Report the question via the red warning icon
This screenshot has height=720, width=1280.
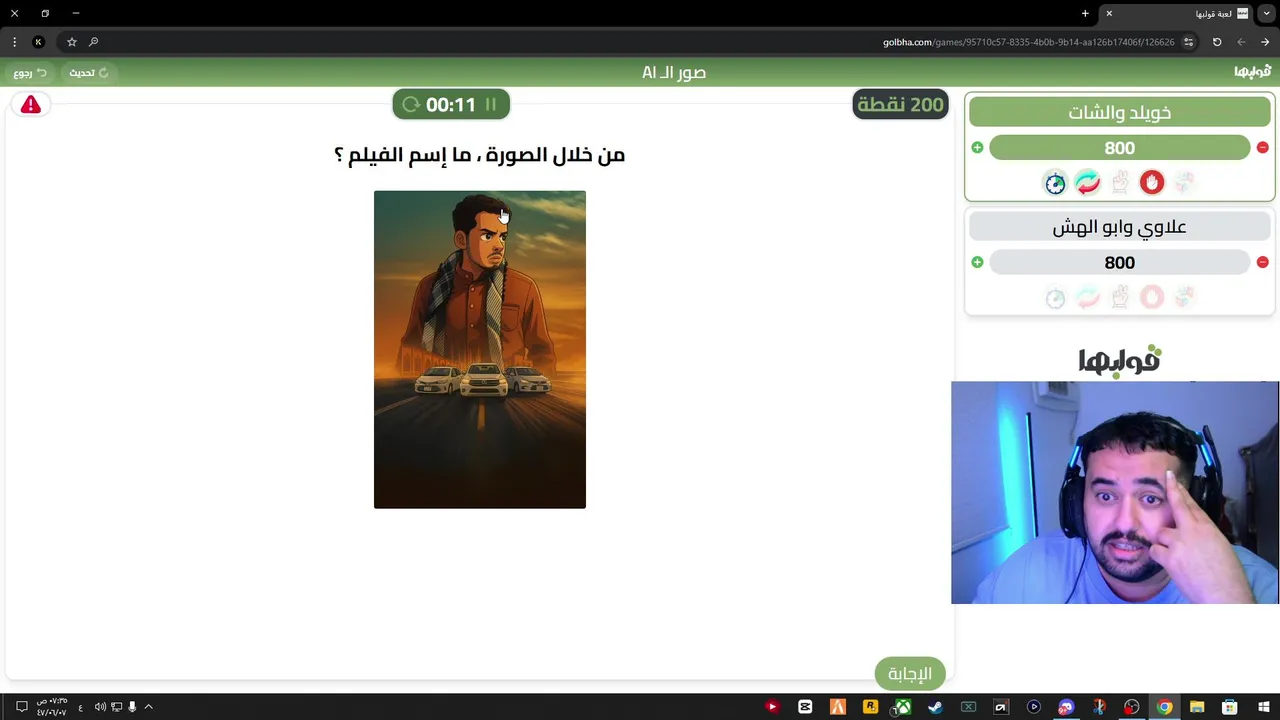point(31,104)
